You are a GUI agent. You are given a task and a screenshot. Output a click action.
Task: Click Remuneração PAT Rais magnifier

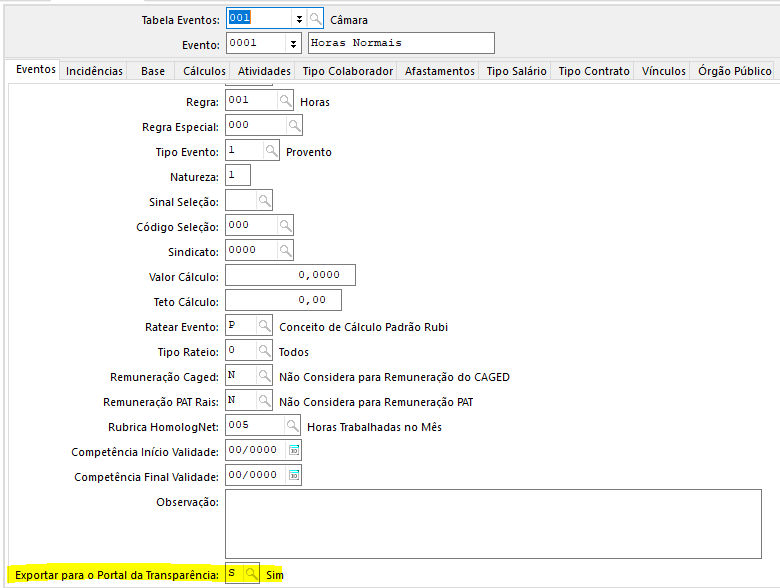tap(264, 400)
